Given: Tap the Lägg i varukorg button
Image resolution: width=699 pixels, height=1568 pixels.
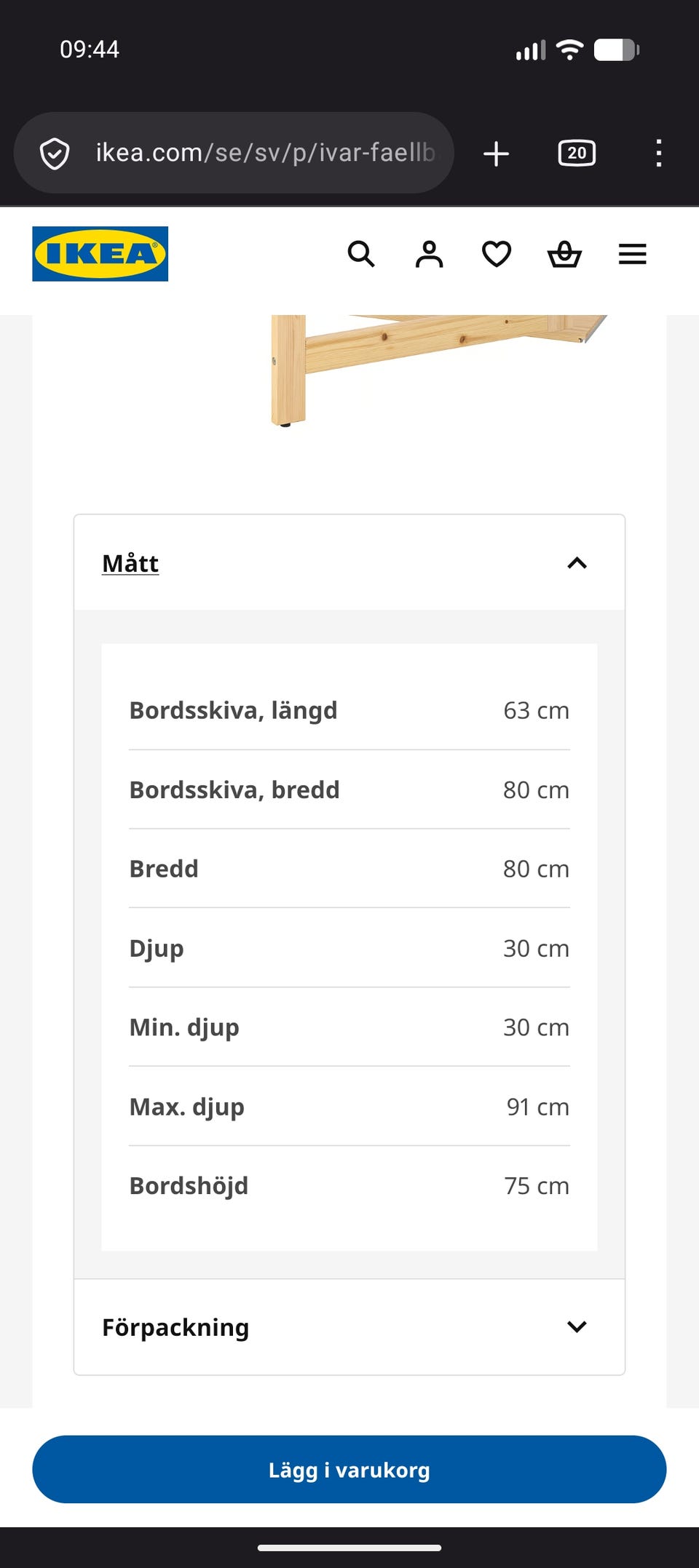Looking at the screenshot, I should (349, 1469).
